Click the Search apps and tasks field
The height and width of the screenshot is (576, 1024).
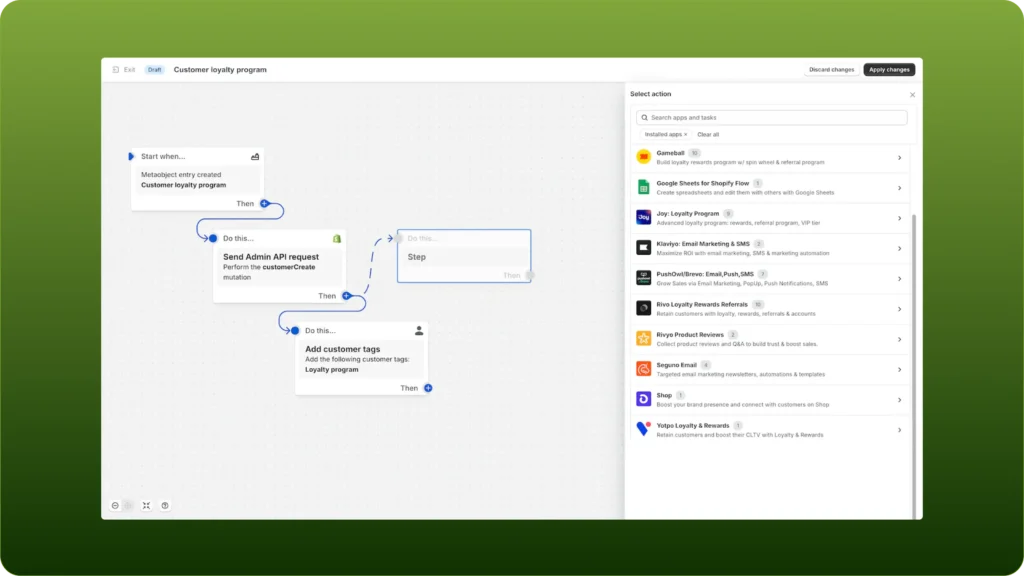point(772,117)
